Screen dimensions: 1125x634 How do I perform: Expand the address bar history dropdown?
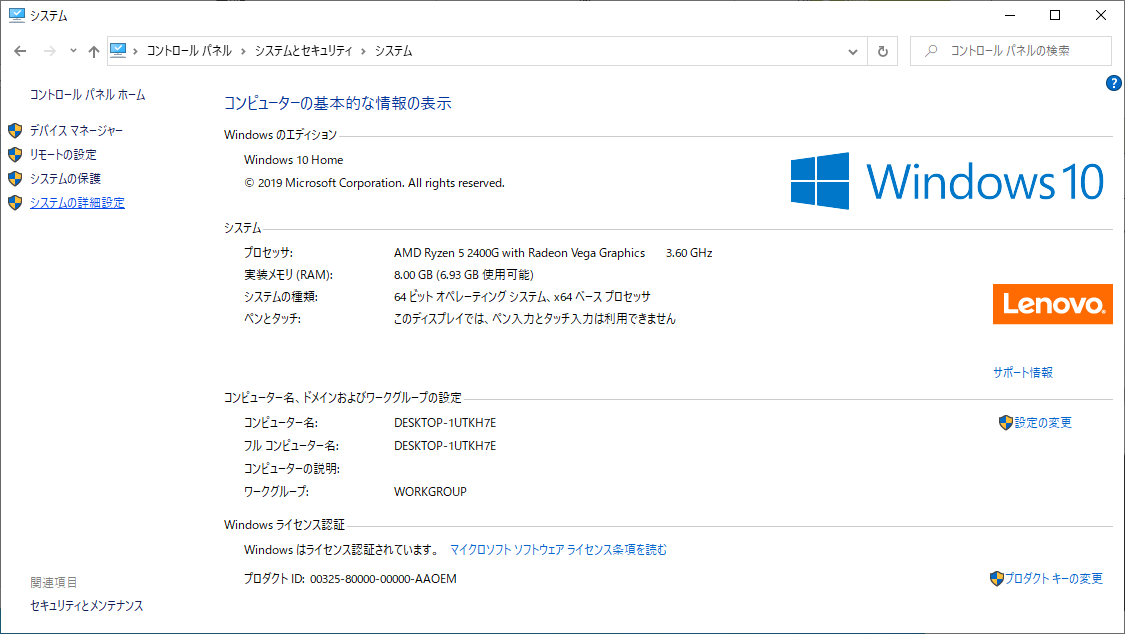click(x=852, y=51)
